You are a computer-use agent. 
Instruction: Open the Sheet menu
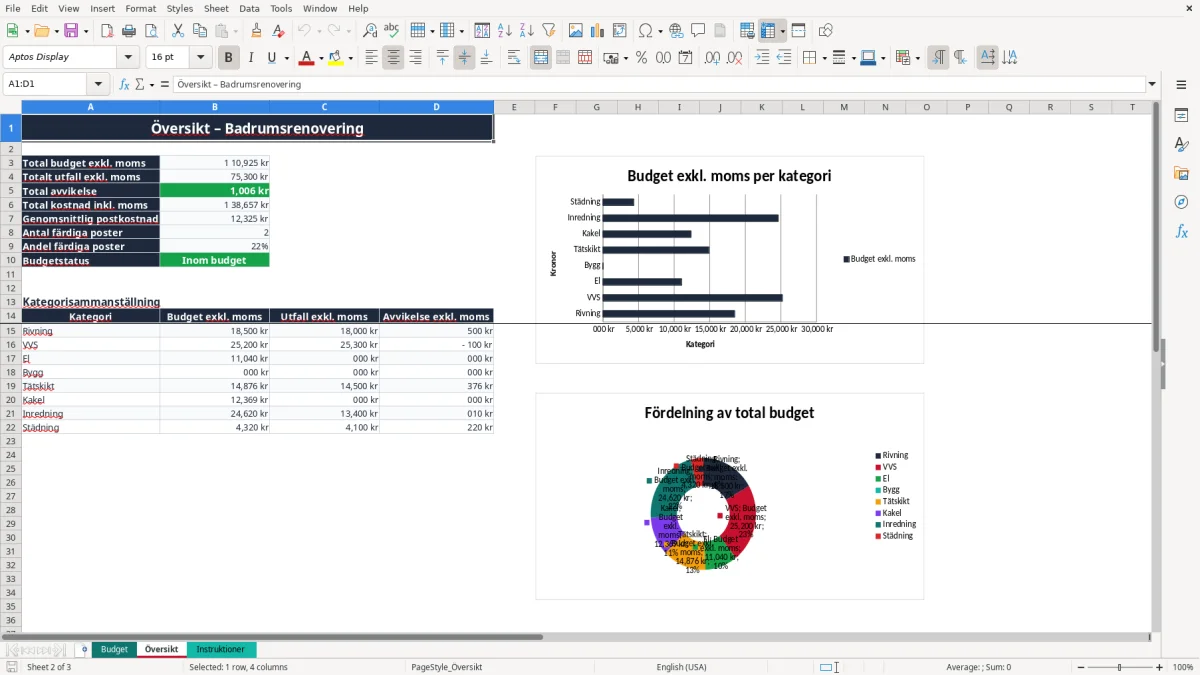point(216,8)
